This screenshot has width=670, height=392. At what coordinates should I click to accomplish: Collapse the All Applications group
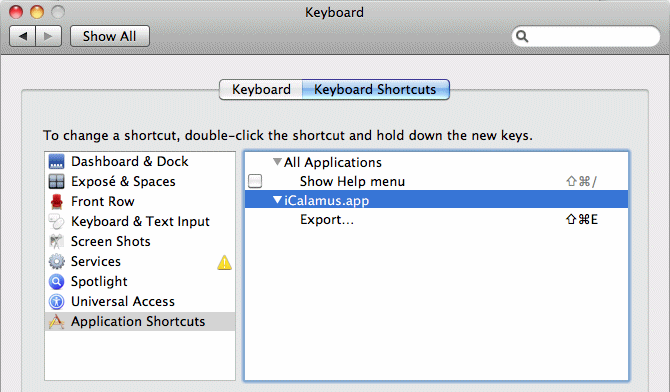(277, 162)
